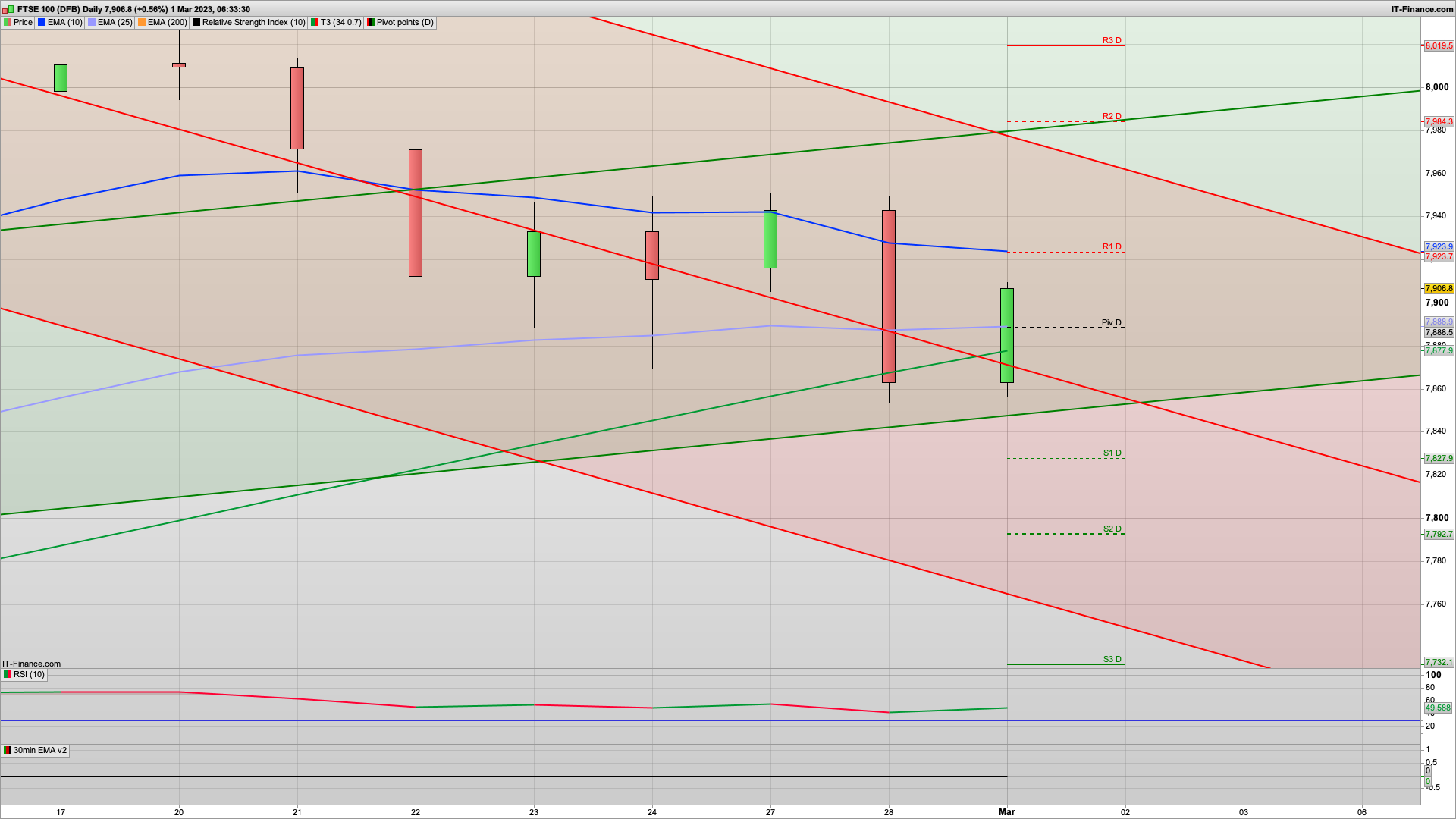
Task: Click the Piv D pivot line label
Action: (x=1111, y=323)
